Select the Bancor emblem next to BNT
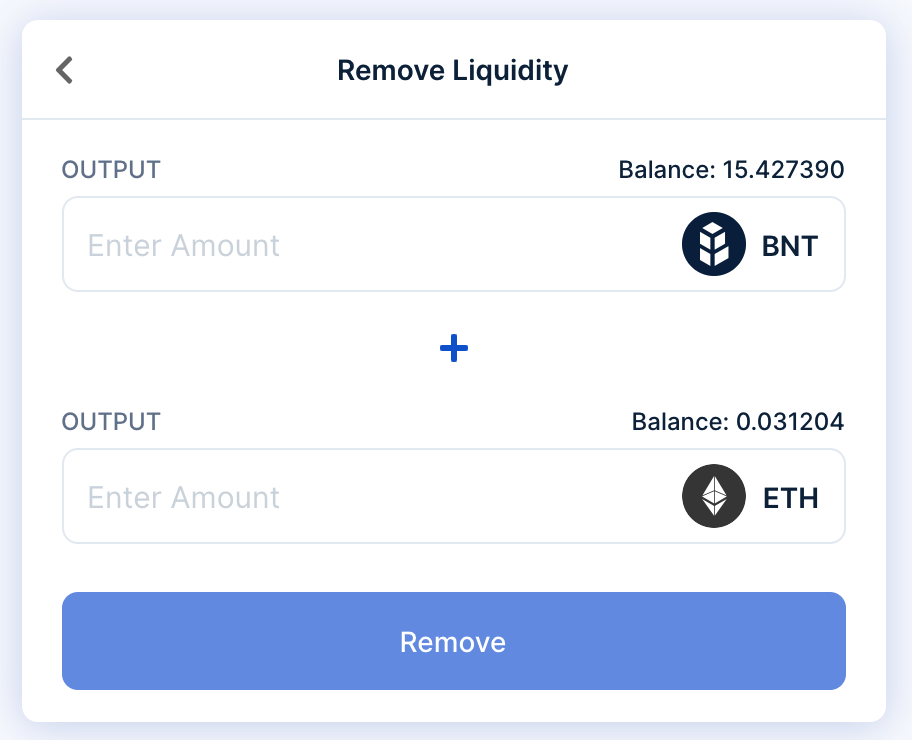This screenshot has width=912, height=740. point(713,243)
